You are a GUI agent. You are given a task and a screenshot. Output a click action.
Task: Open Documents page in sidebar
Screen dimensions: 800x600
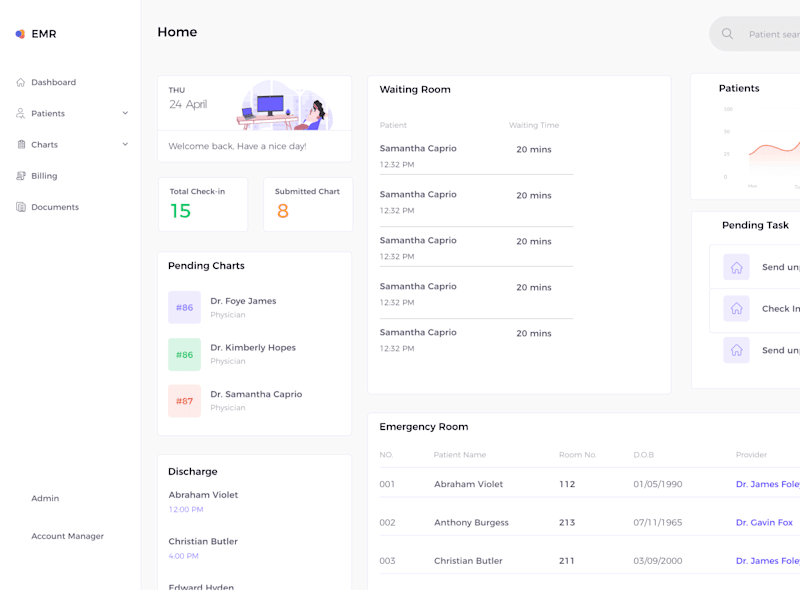[55, 207]
